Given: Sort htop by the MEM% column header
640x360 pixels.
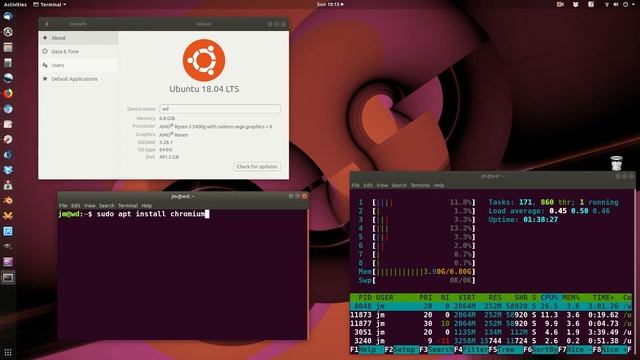Looking at the screenshot, I should (x=571, y=298).
